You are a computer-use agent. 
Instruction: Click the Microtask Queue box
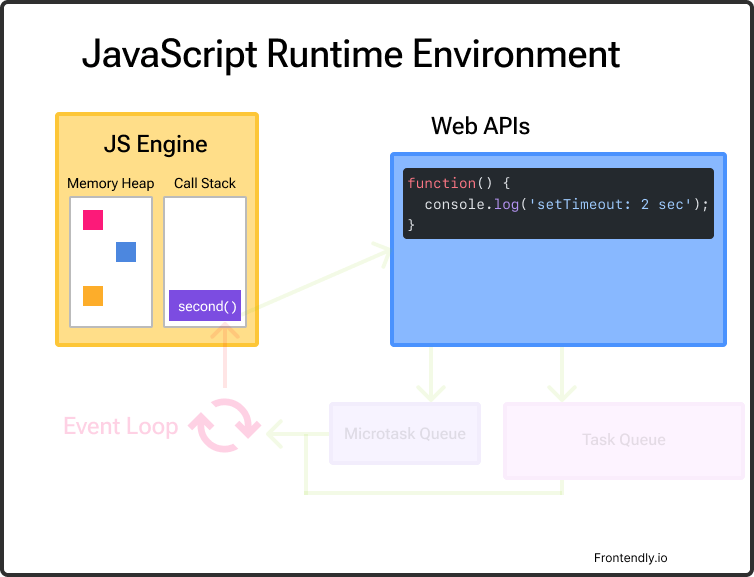click(x=405, y=434)
